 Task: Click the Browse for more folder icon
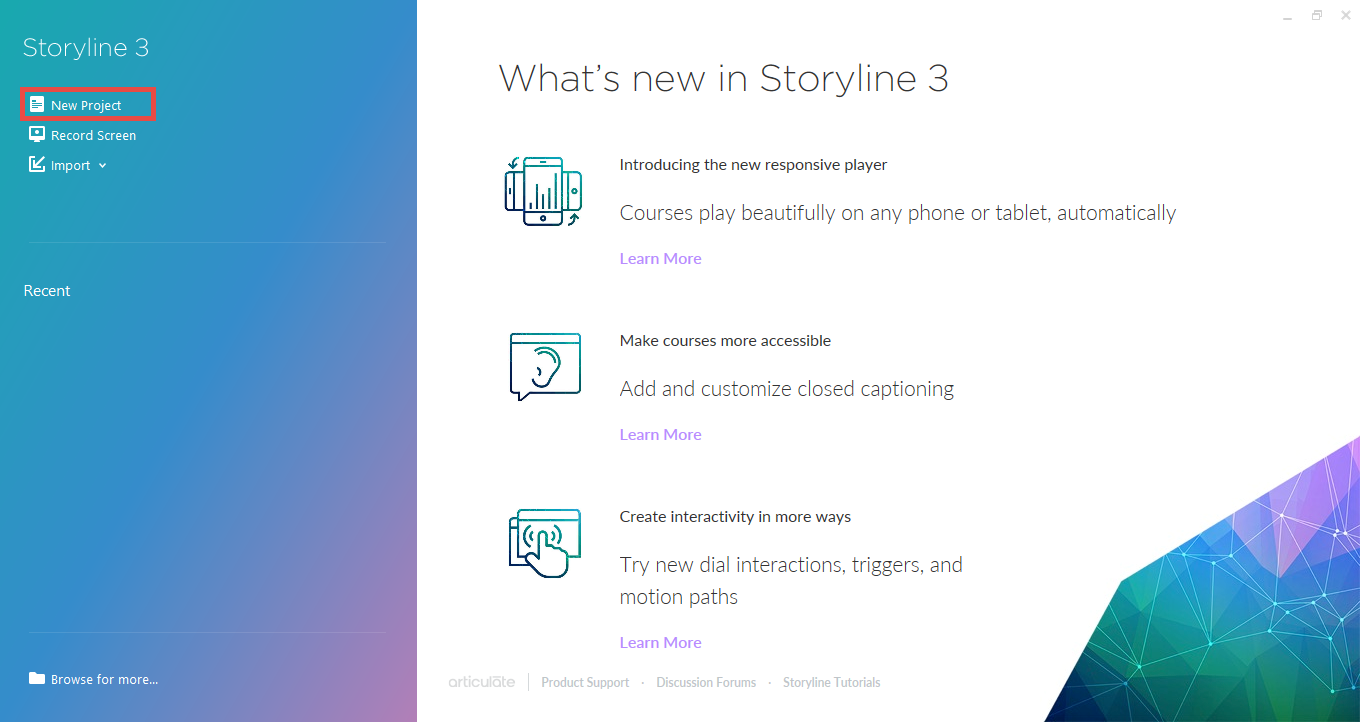pyautogui.click(x=37, y=679)
